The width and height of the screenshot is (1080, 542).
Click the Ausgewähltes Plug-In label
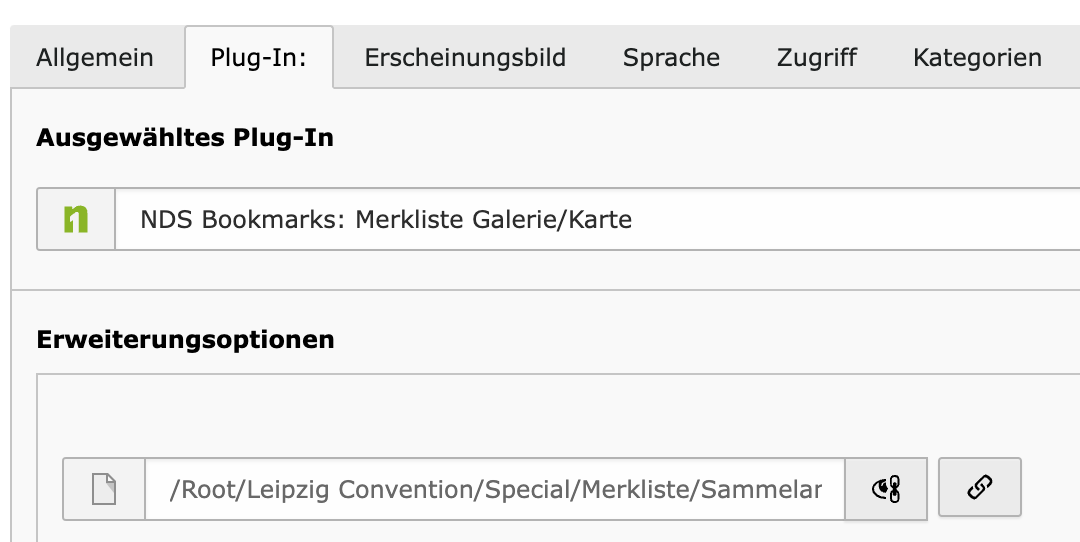[185, 138]
